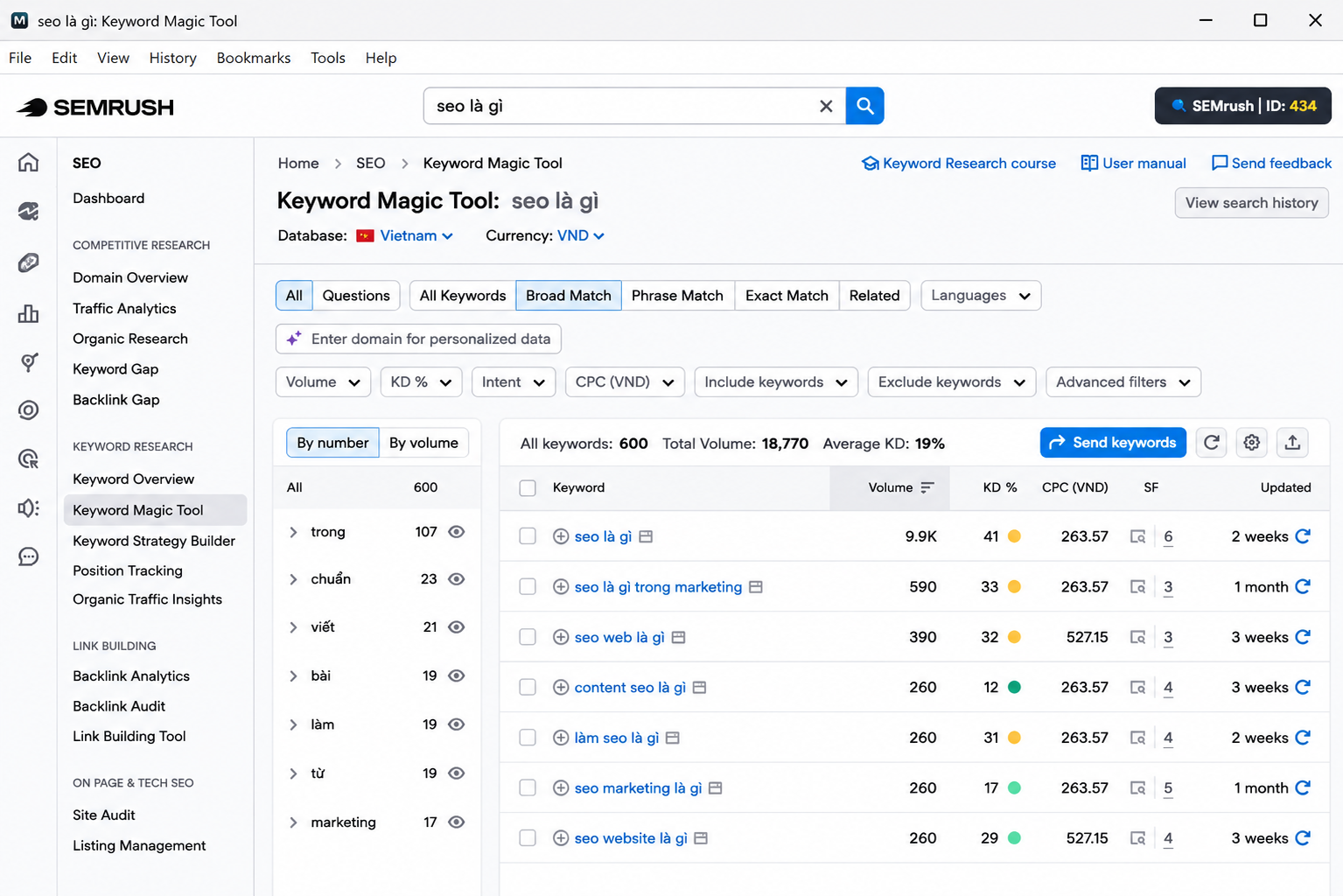Open the Bookmarks menu
This screenshot has height=896, width=1343.
point(254,58)
